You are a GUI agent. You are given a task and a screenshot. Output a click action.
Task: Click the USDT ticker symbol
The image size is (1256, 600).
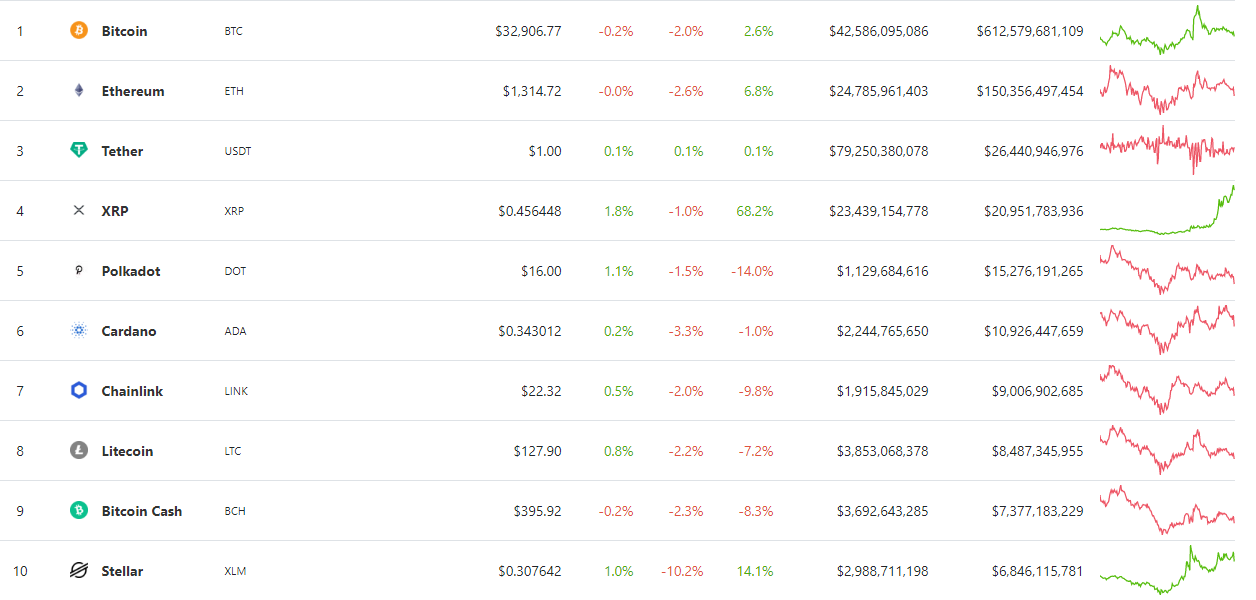click(x=238, y=151)
